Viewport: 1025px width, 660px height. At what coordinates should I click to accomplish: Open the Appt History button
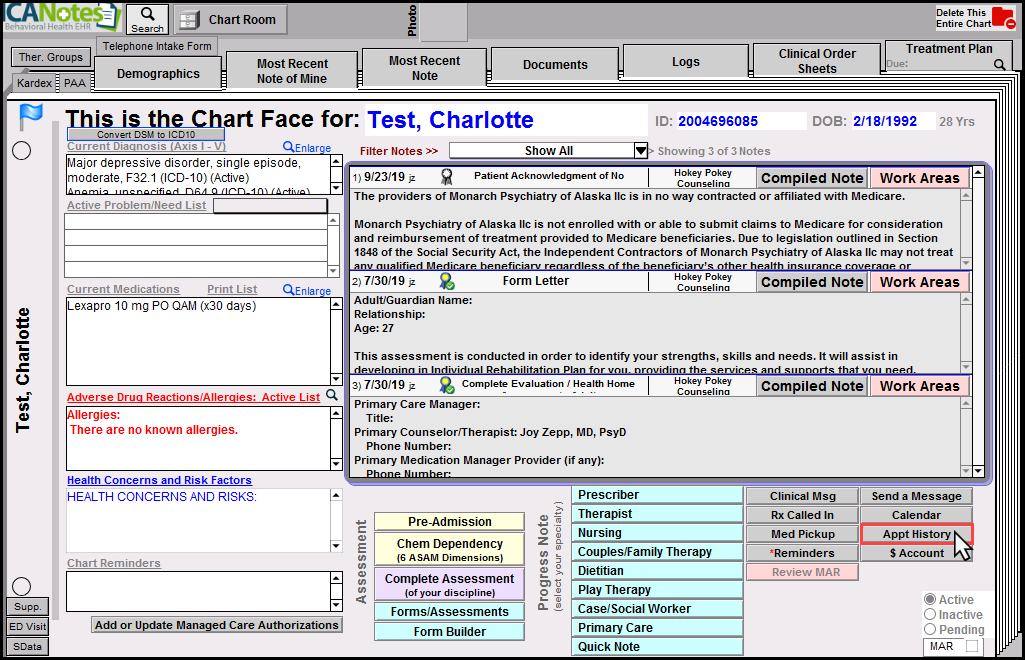point(916,534)
